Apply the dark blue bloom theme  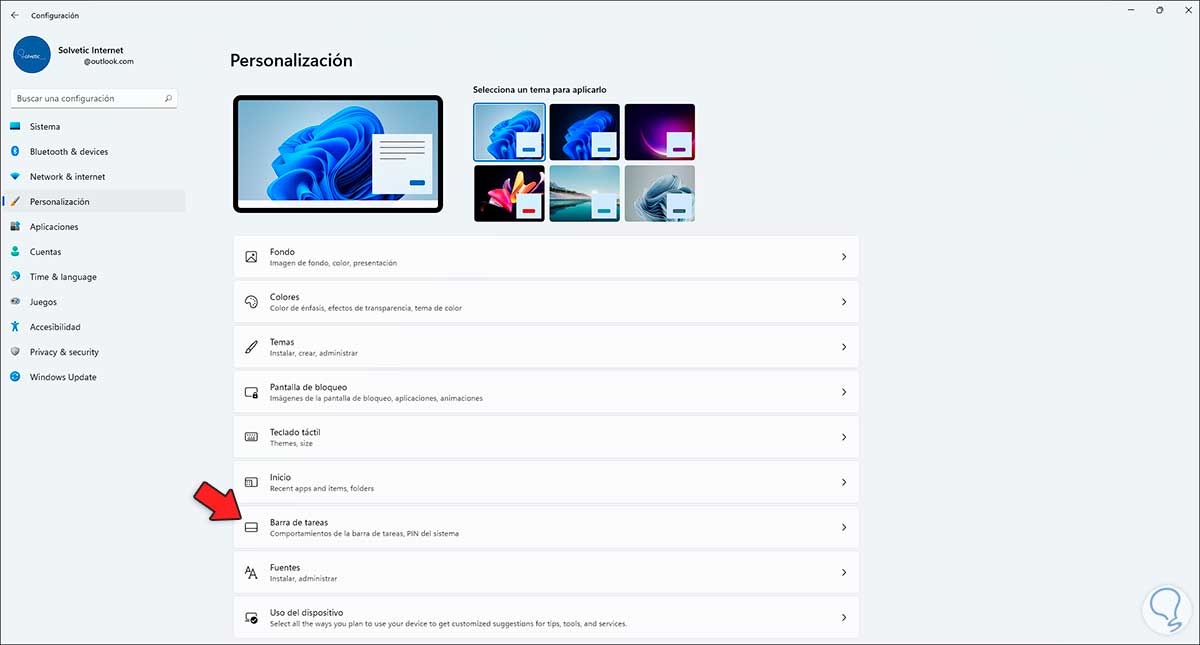click(584, 132)
